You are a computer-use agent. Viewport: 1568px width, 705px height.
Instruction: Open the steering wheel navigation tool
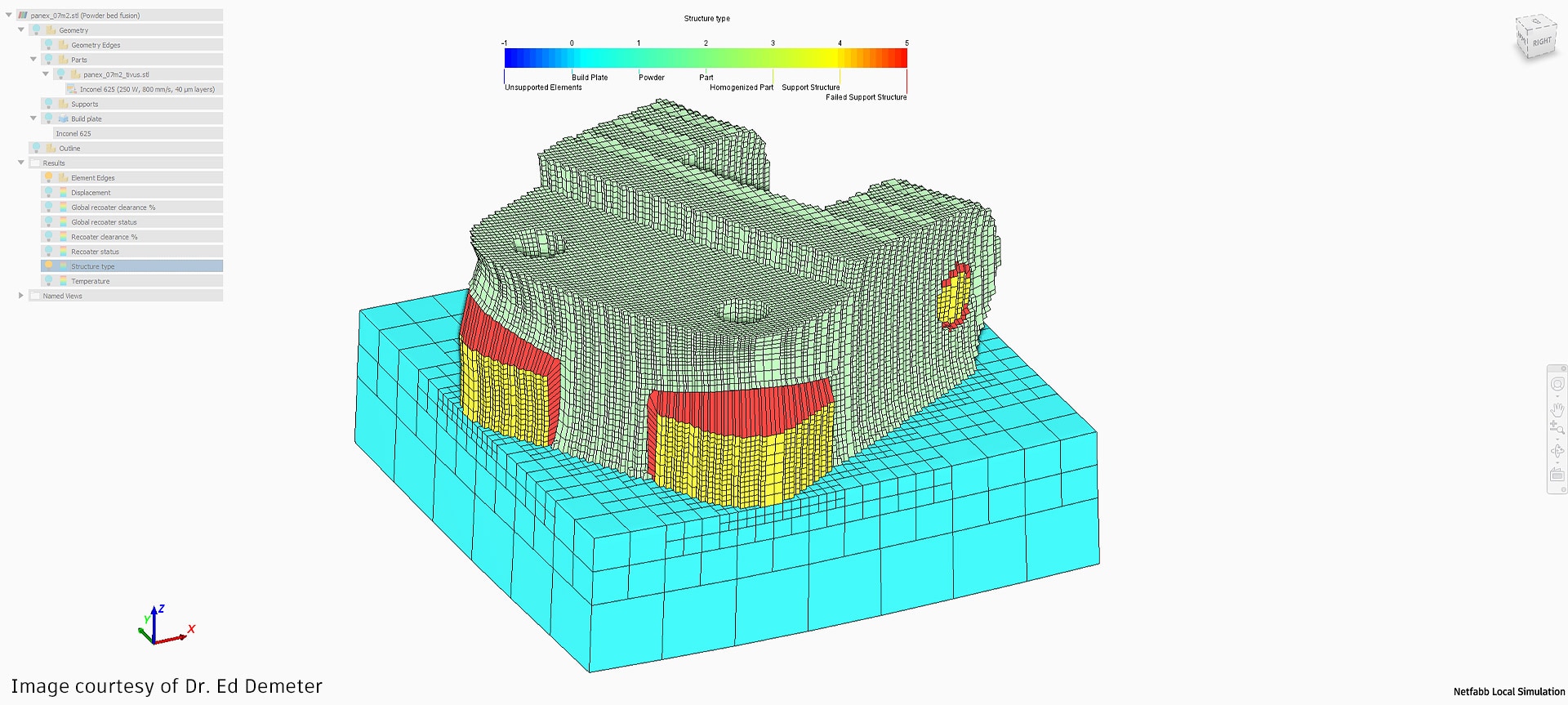tap(1557, 385)
